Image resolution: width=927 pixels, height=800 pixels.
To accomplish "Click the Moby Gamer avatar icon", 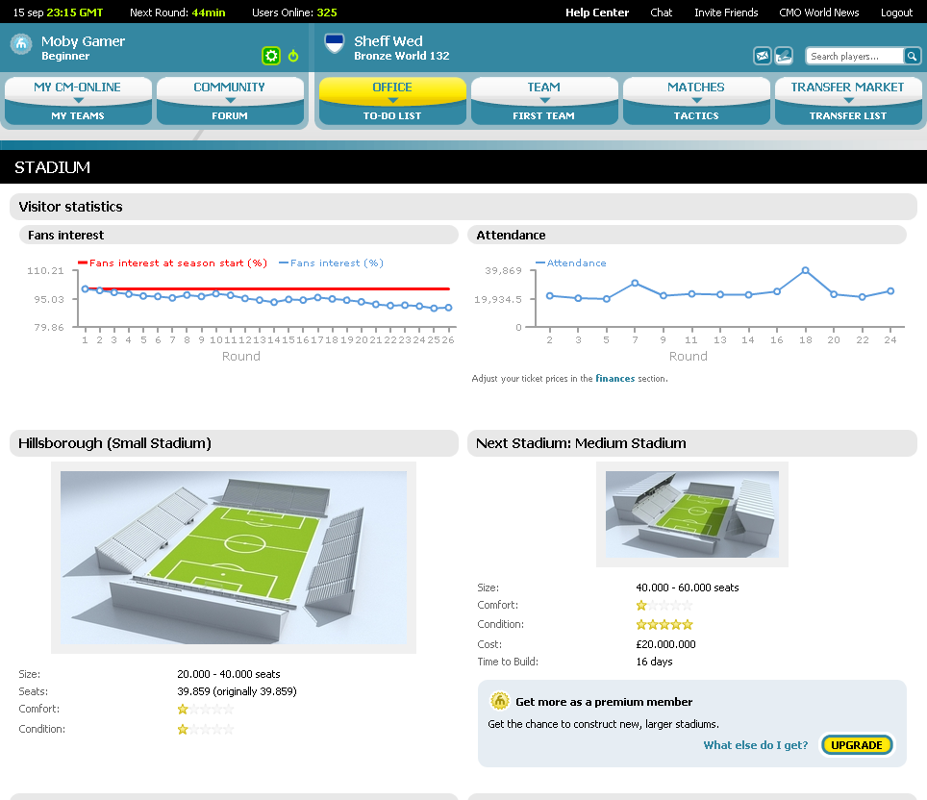I will click(x=20, y=45).
